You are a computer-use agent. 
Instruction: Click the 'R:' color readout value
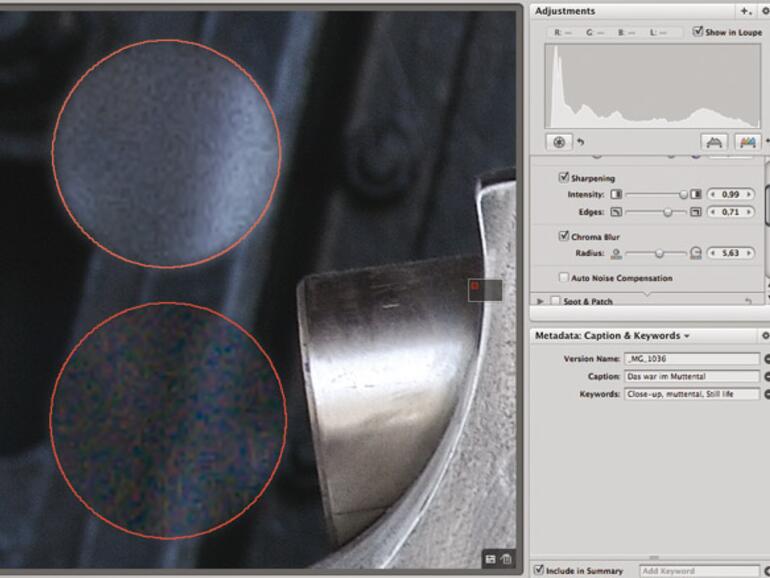(568, 32)
